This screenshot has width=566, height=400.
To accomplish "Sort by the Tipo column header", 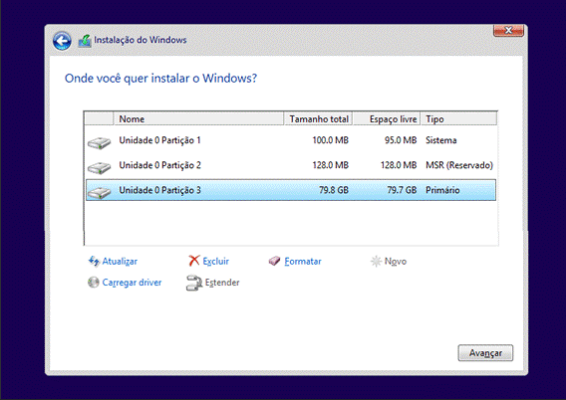I will (459, 119).
